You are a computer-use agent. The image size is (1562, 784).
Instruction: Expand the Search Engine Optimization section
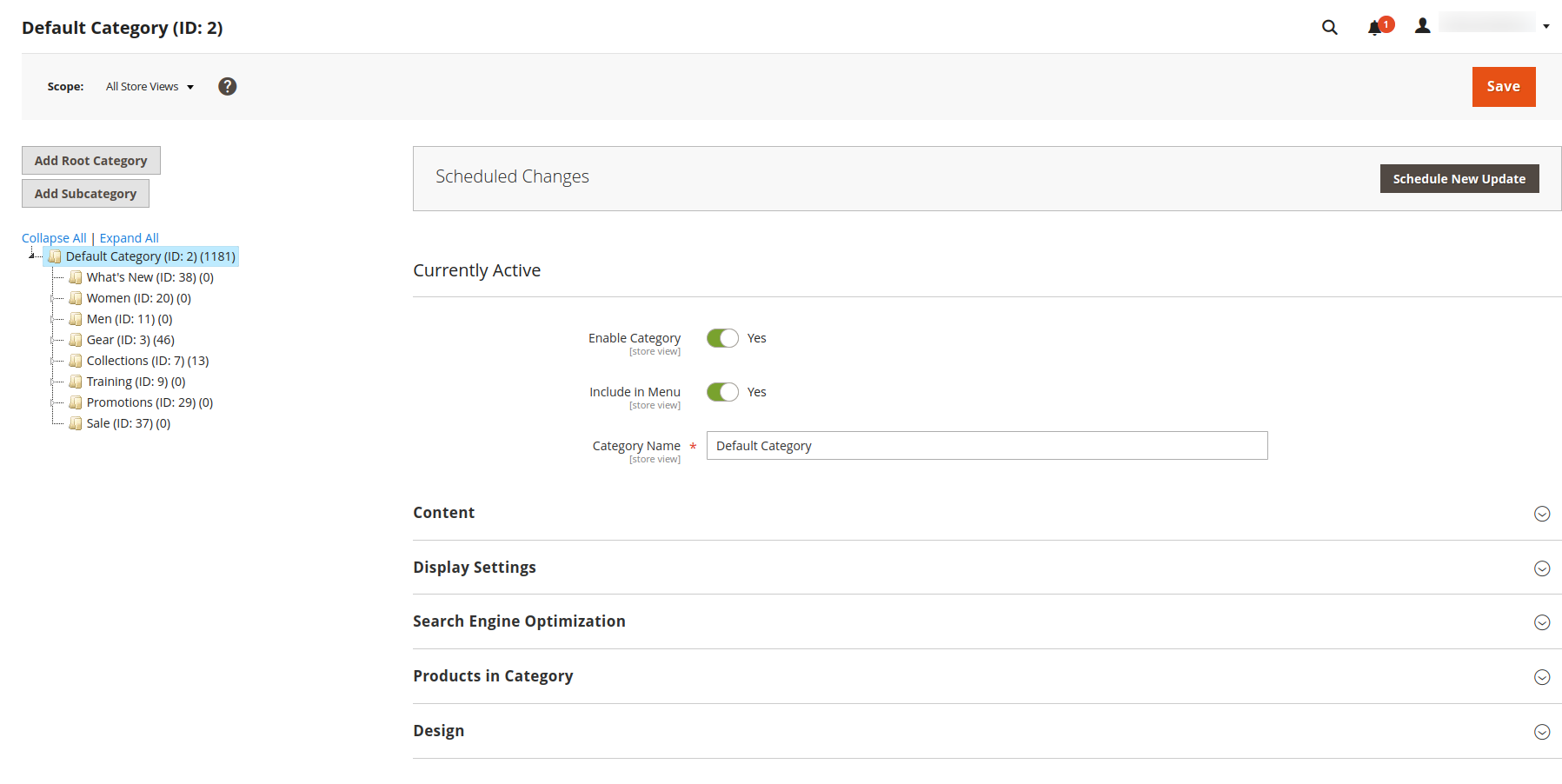click(x=987, y=621)
